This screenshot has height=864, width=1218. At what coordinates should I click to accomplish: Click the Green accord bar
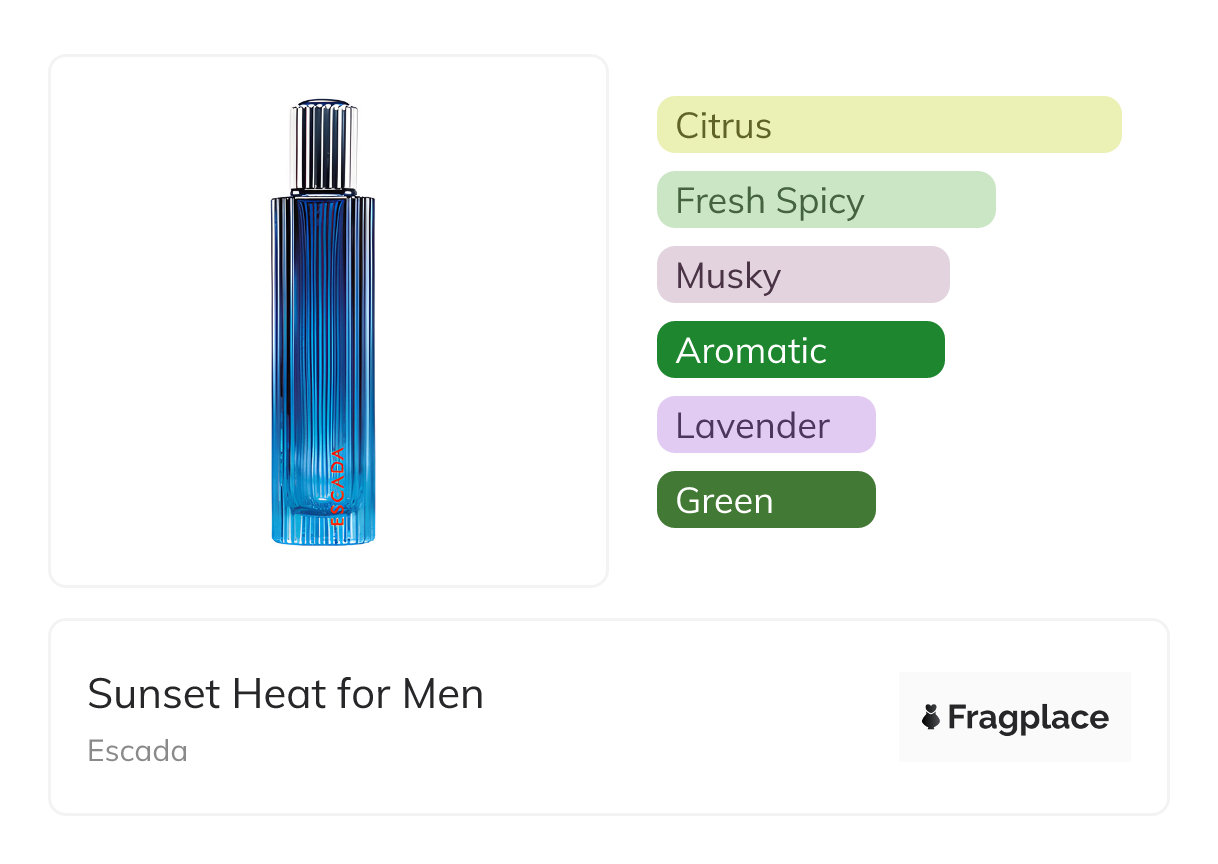tap(766, 500)
